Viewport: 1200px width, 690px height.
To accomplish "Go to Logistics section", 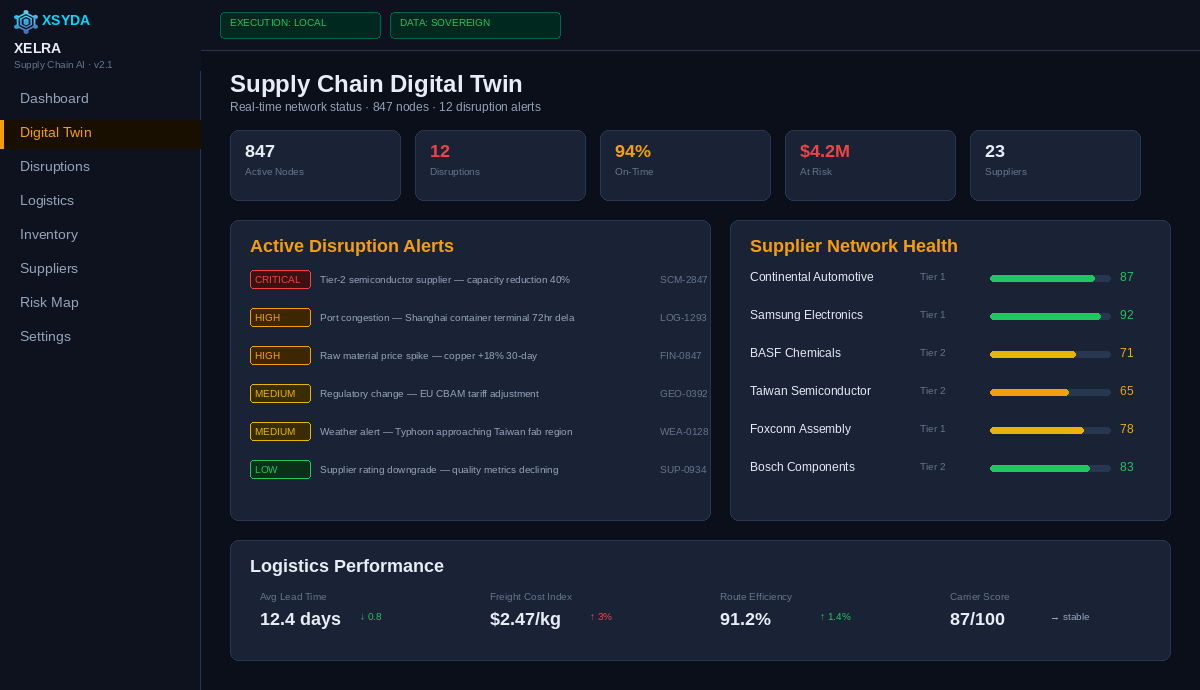I will pos(47,201).
